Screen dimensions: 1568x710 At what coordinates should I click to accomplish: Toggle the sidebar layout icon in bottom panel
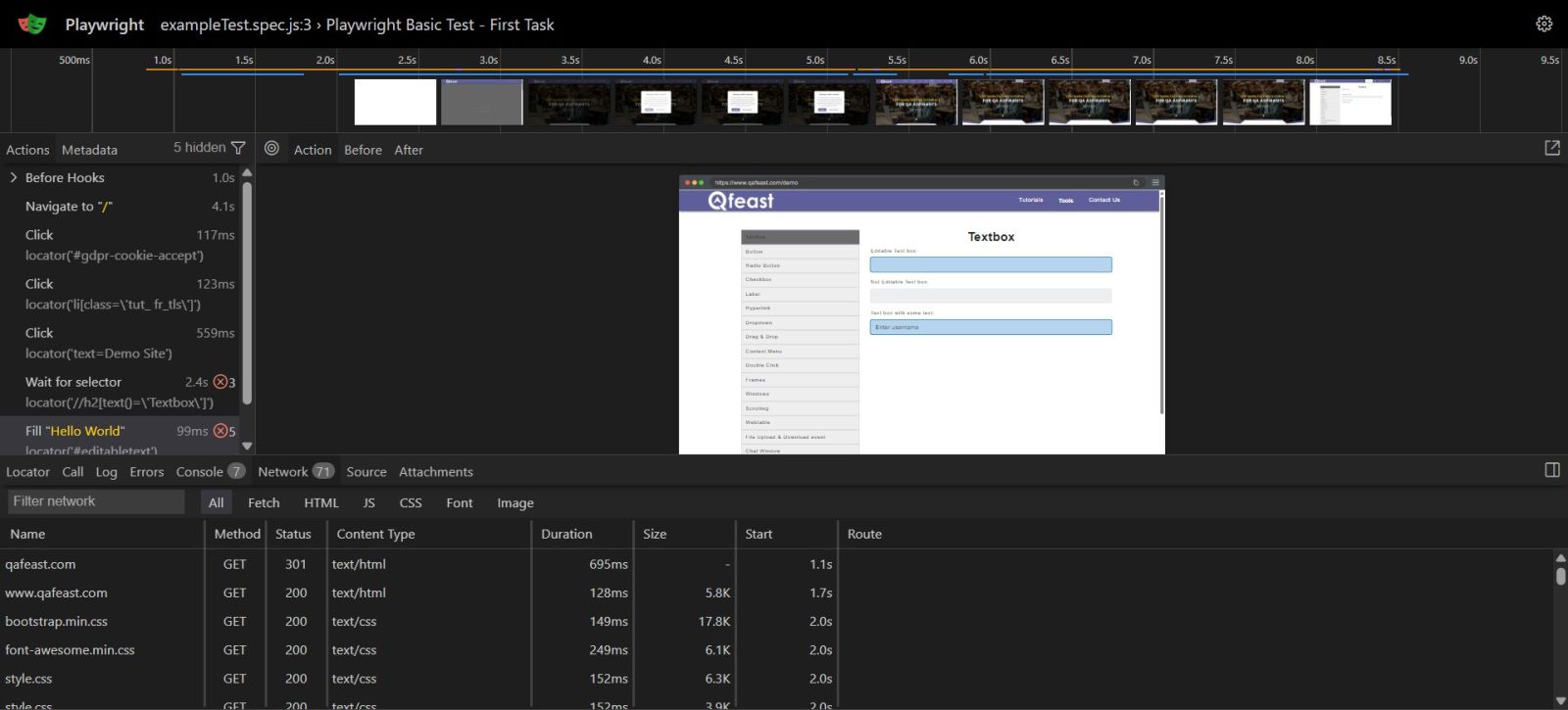pos(1551,470)
